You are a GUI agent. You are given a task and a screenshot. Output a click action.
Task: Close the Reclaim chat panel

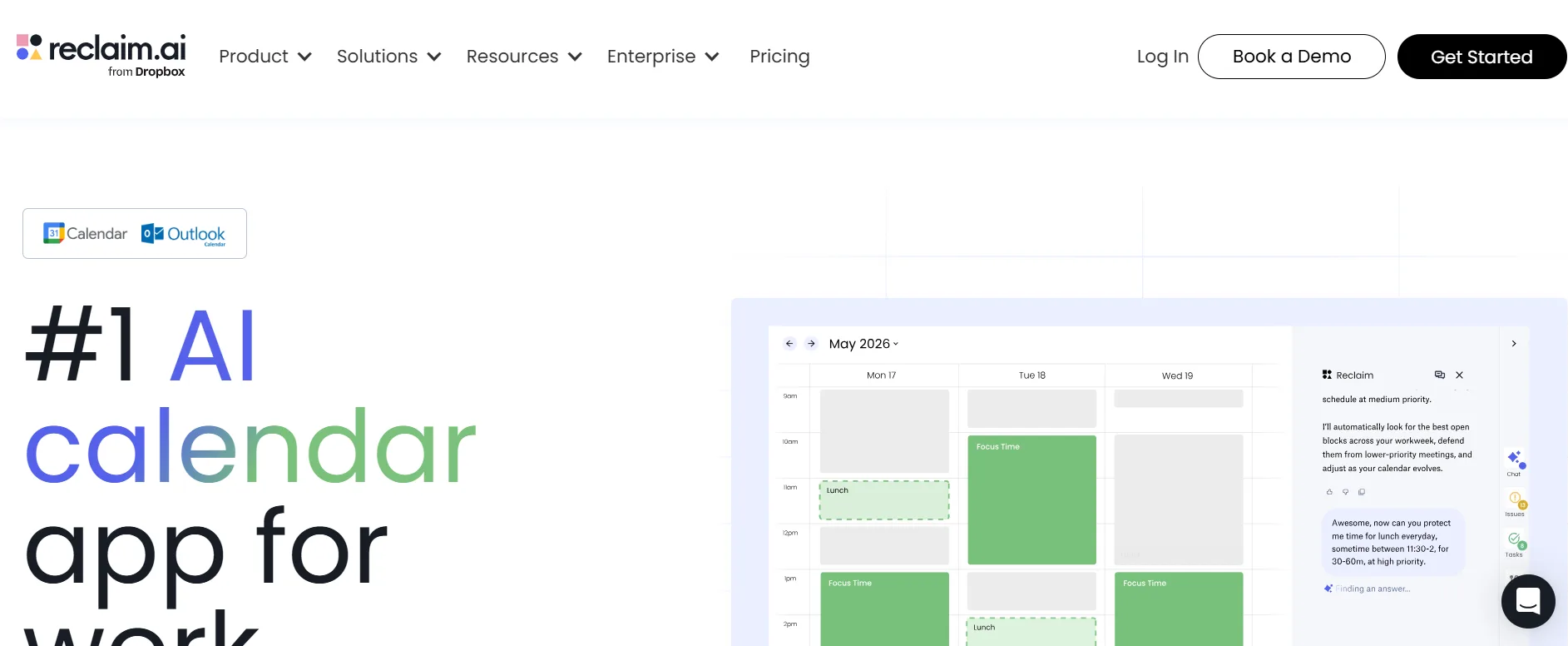pyautogui.click(x=1459, y=375)
